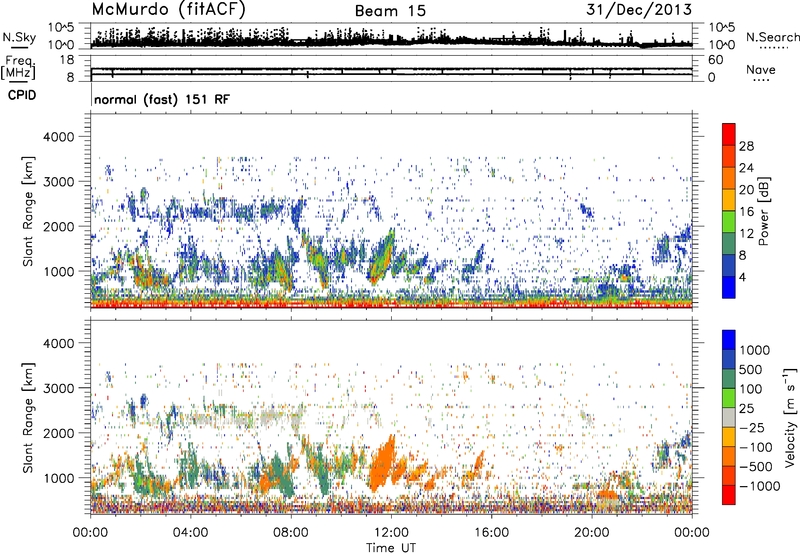Select the Beam 15 label
Screen dimensions: 800x554
tap(390, 11)
